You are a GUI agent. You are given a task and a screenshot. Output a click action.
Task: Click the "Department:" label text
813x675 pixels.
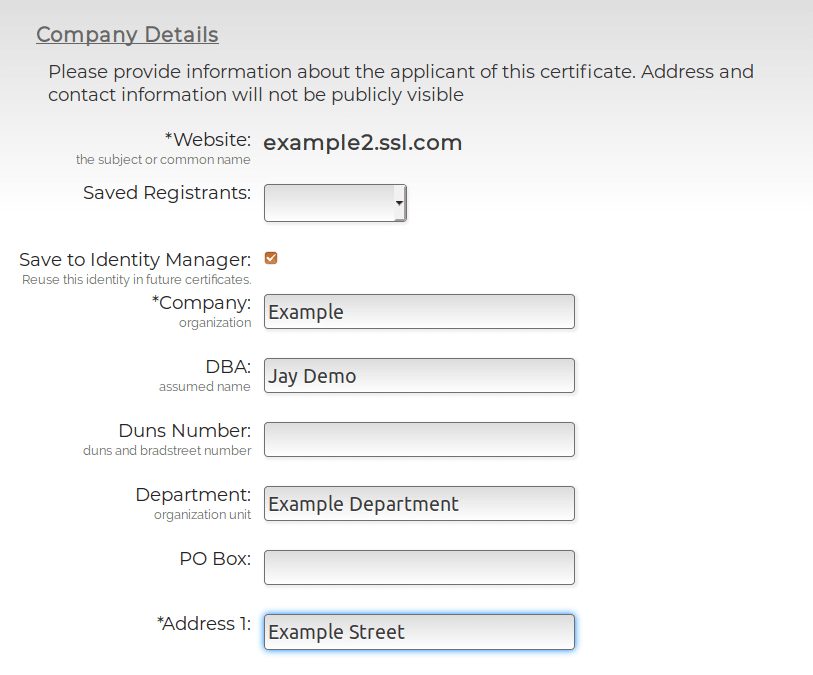(193, 495)
